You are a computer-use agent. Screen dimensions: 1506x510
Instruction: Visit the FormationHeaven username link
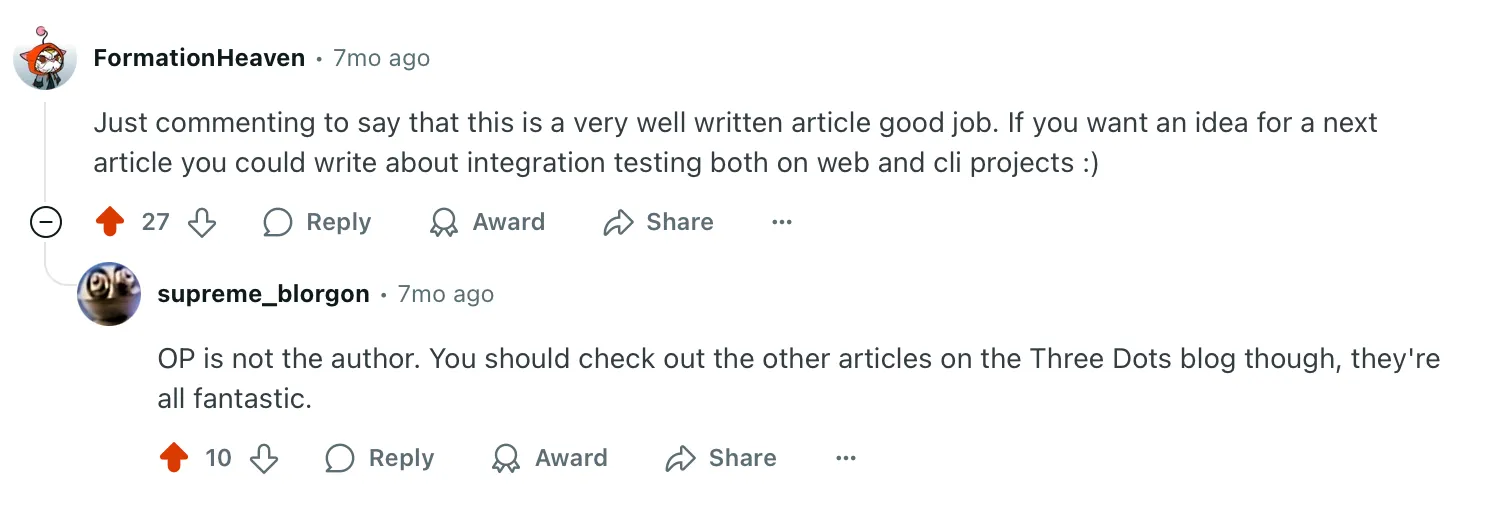coord(199,58)
